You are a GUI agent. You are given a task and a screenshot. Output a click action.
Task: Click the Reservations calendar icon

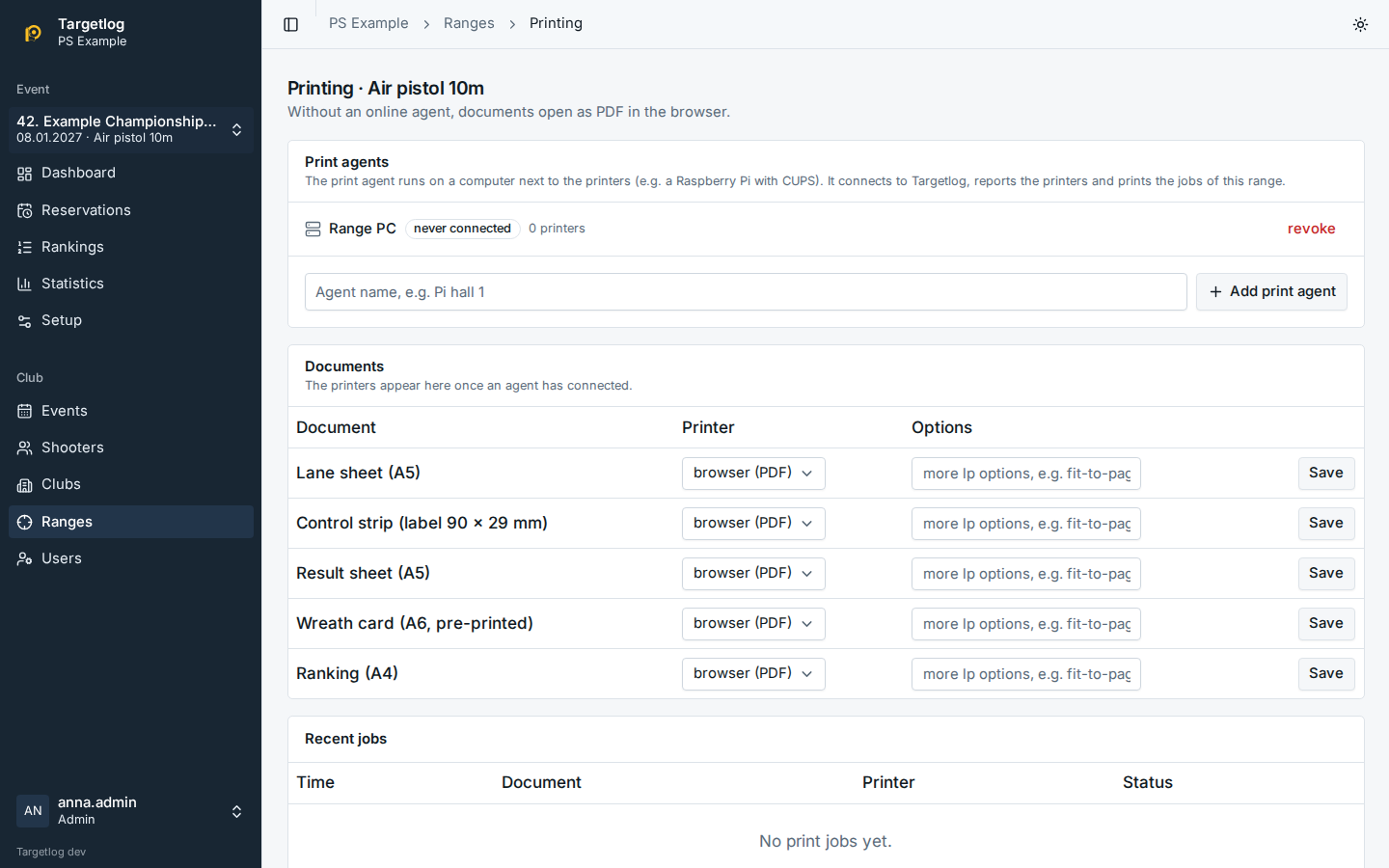pos(25,210)
